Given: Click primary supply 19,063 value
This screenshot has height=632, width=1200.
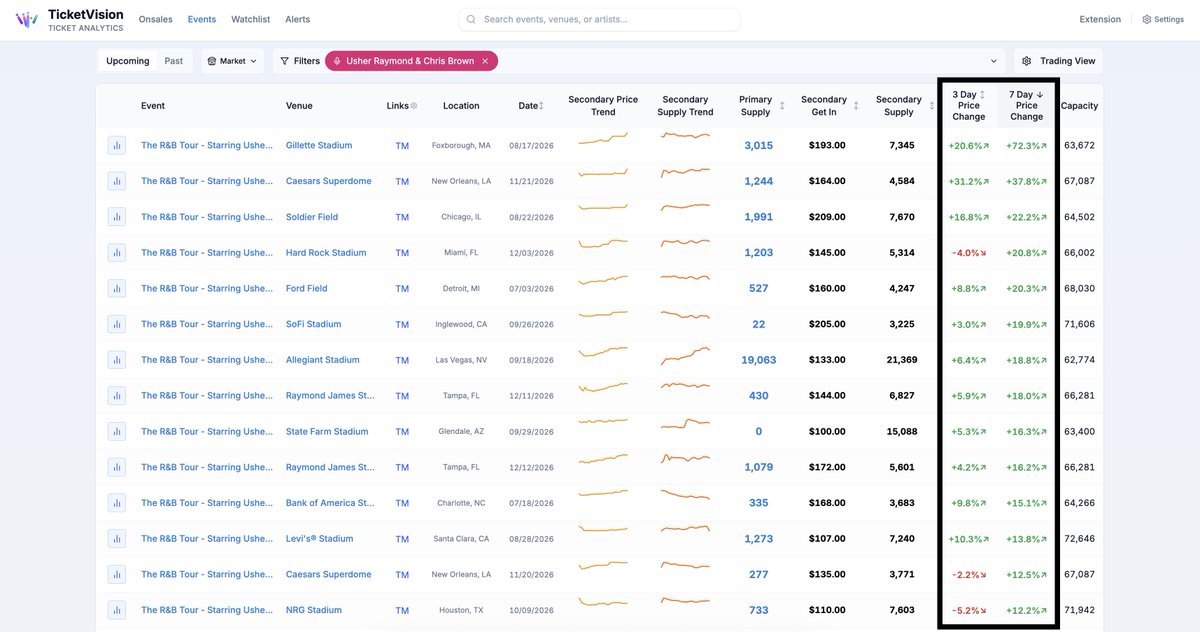Looking at the screenshot, I should pos(759,360).
